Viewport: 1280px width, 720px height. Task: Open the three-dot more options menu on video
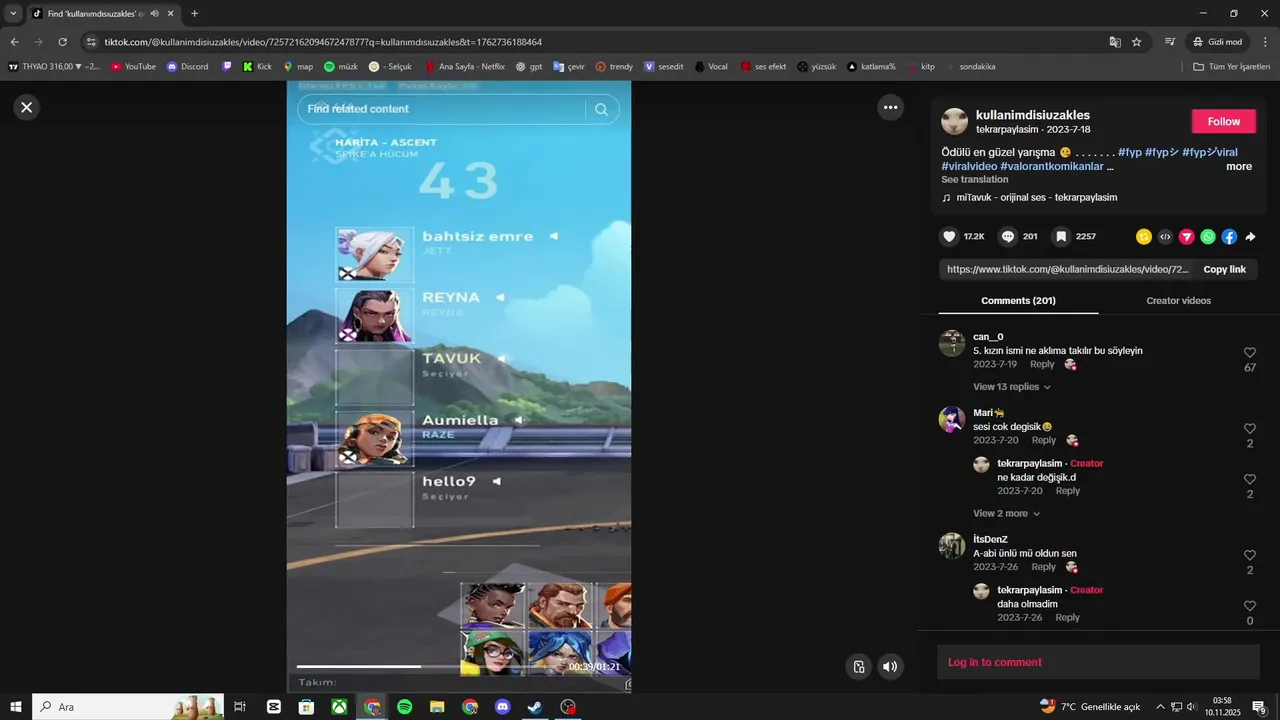[x=890, y=107]
